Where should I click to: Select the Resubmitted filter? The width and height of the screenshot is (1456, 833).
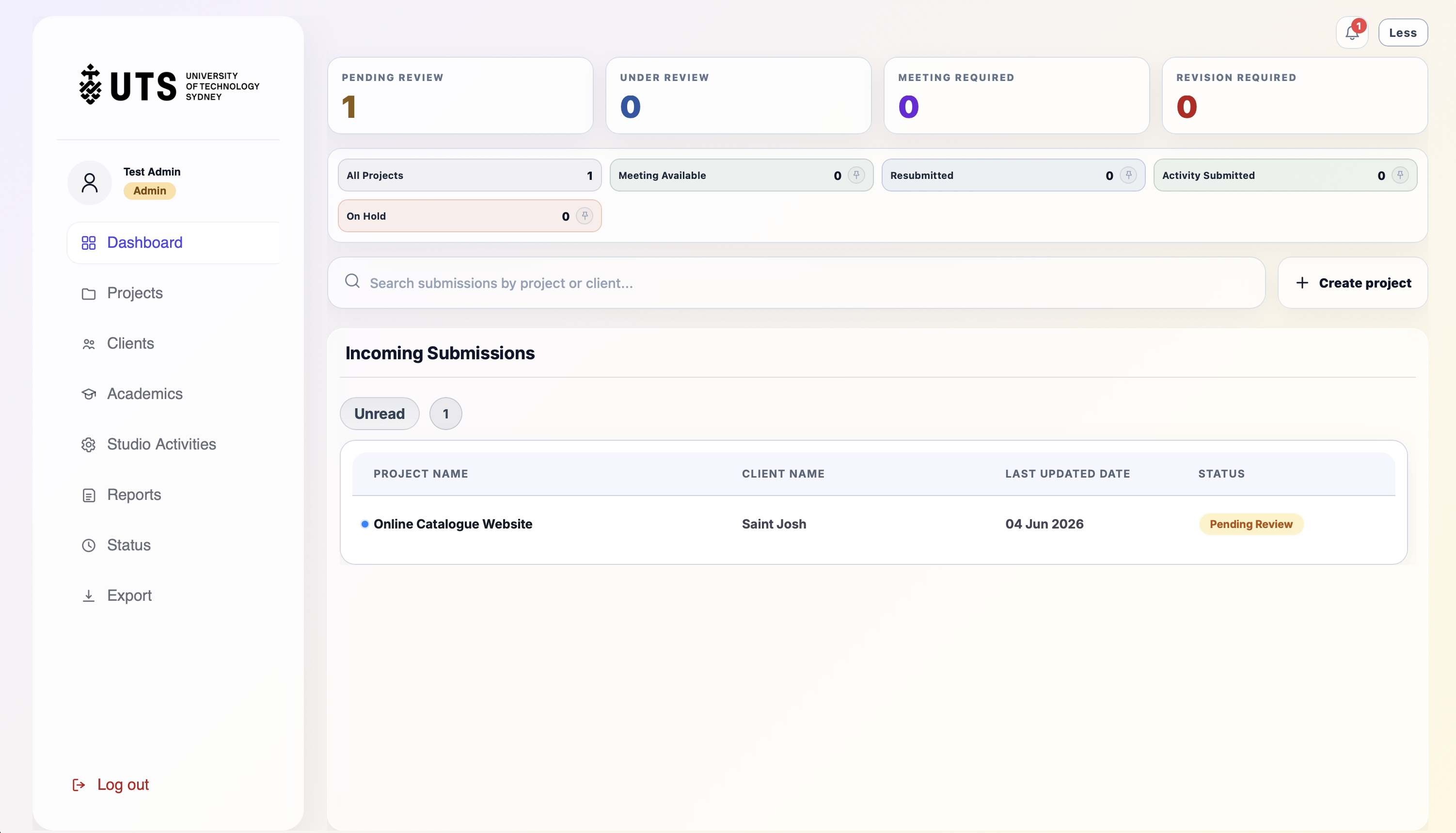tap(1013, 175)
